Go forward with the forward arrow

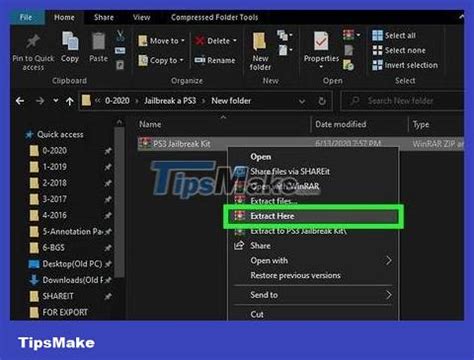coord(40,101)
